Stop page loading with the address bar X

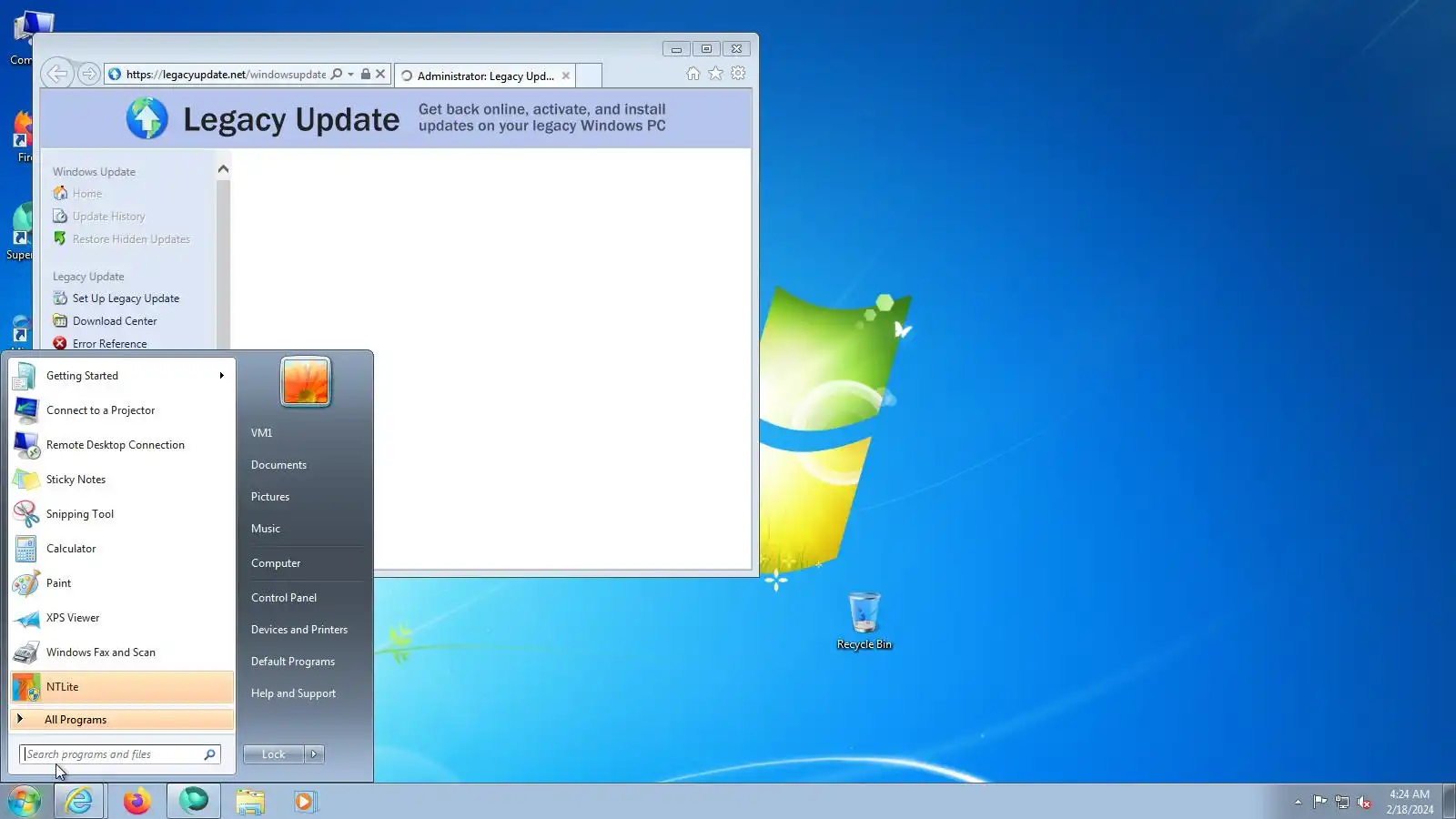380,74
